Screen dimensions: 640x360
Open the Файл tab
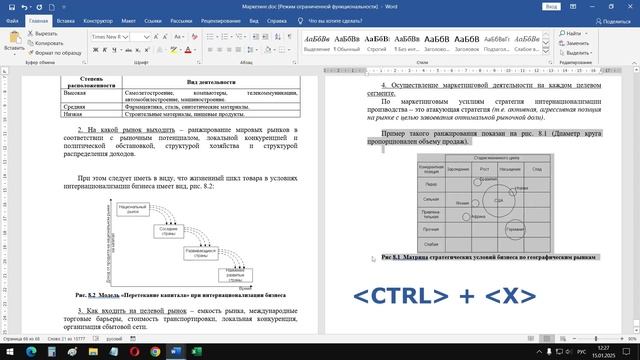coord(12,21)
